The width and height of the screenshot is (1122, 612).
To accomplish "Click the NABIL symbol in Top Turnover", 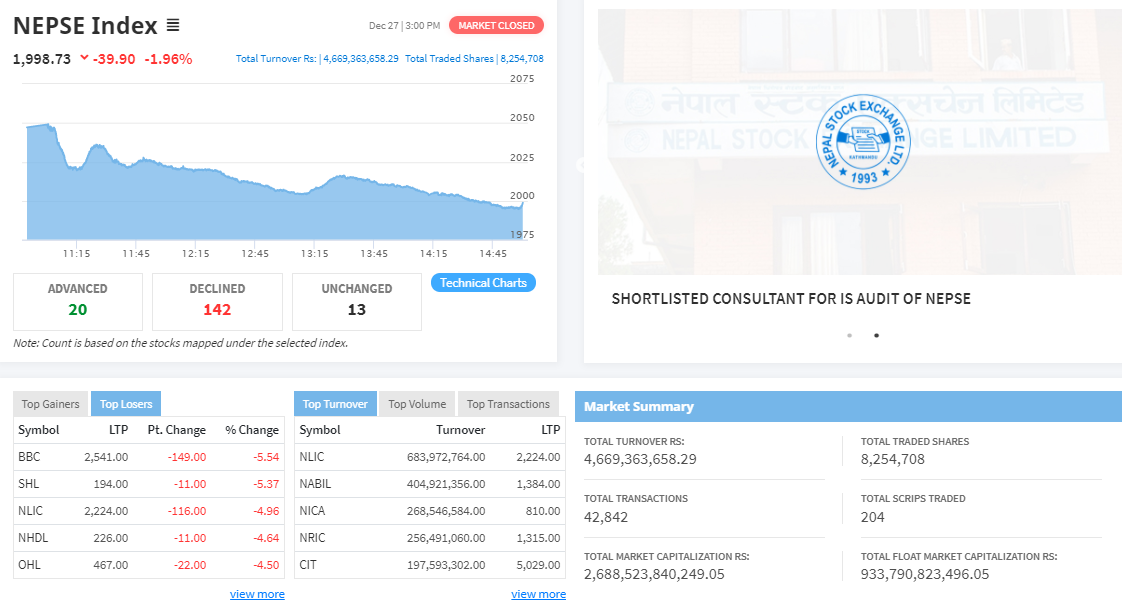I will 316,484.
